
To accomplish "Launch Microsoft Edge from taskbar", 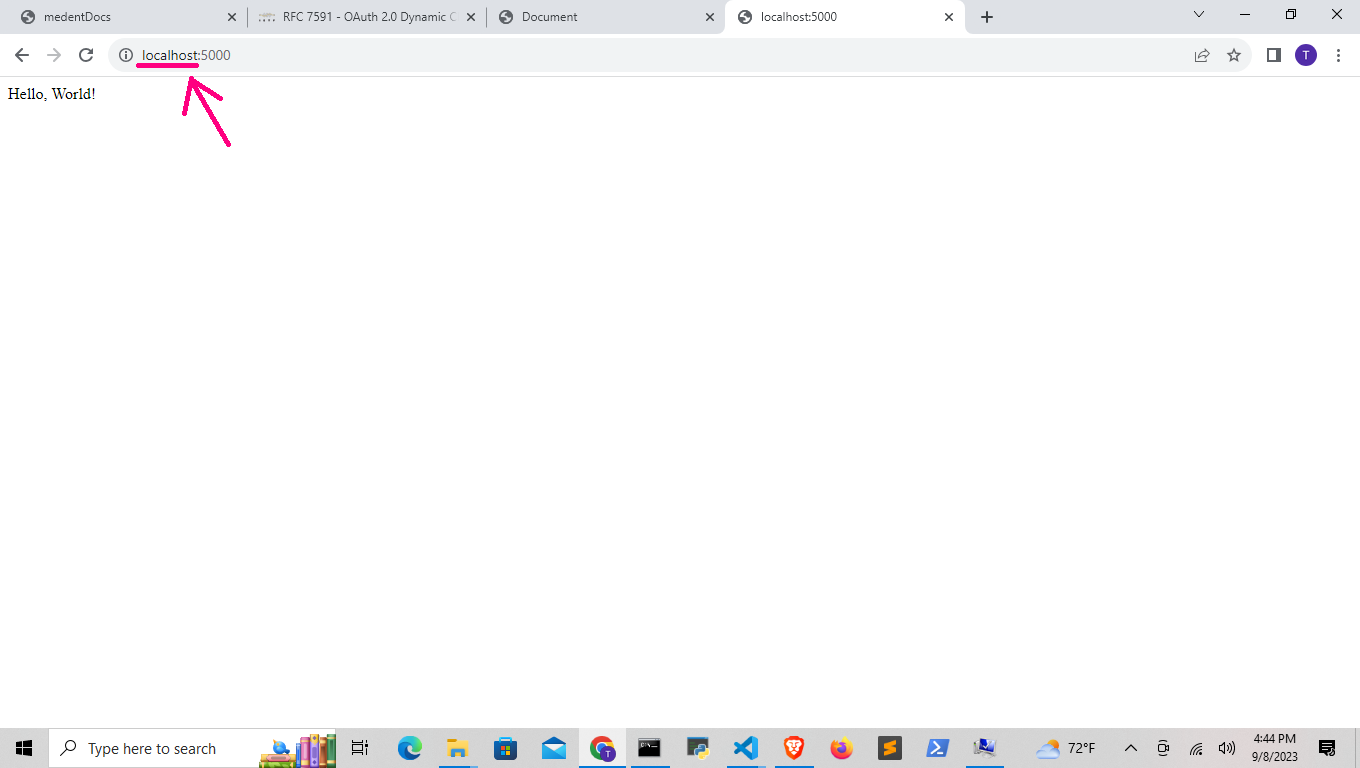I will [x=410, y=748].
